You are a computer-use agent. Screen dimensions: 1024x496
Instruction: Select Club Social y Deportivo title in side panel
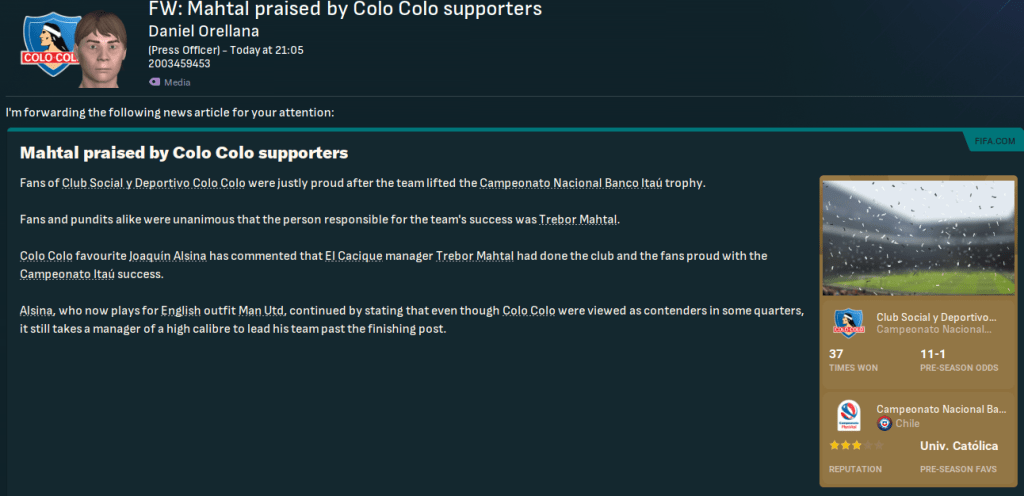pyautogui.click(x=936, y=317)
